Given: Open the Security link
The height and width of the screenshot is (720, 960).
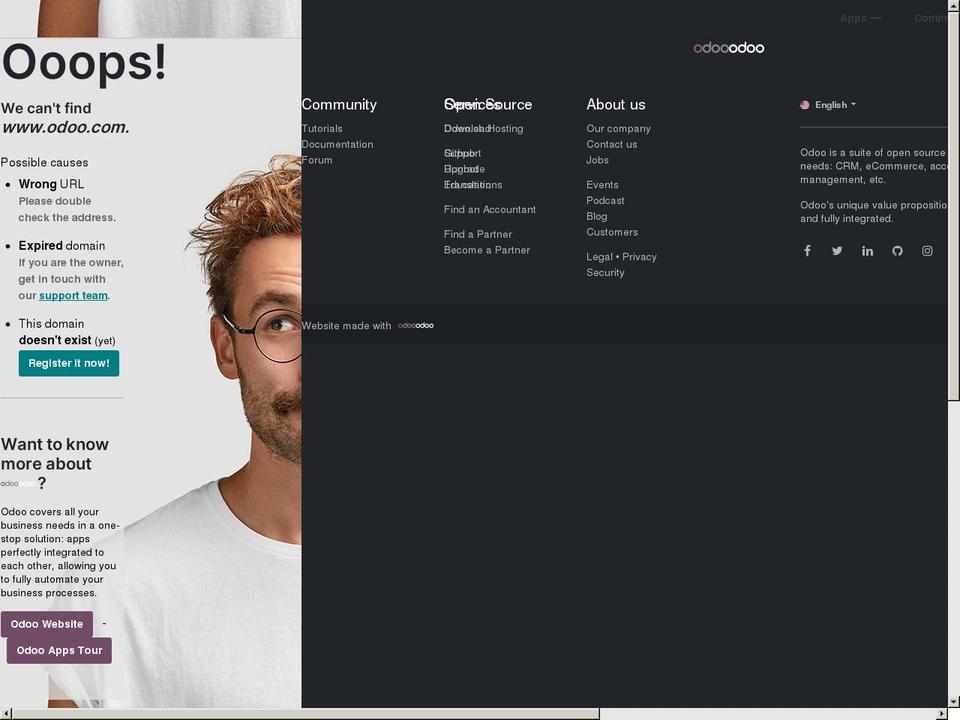Looking at the screenshot, I should (x=606, y=272).
